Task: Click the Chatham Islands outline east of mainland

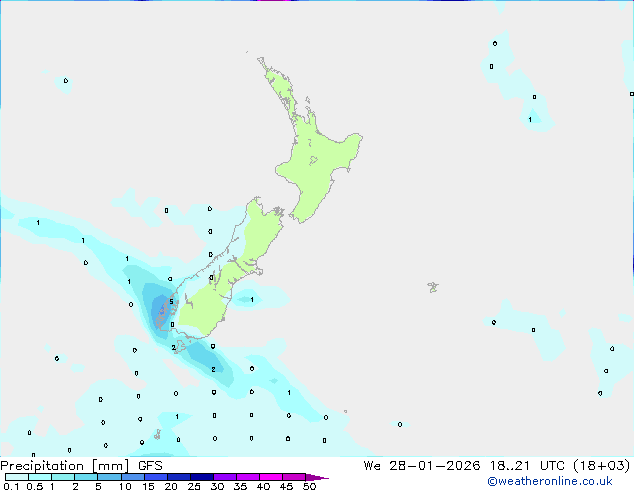Action: pos(433,287)
